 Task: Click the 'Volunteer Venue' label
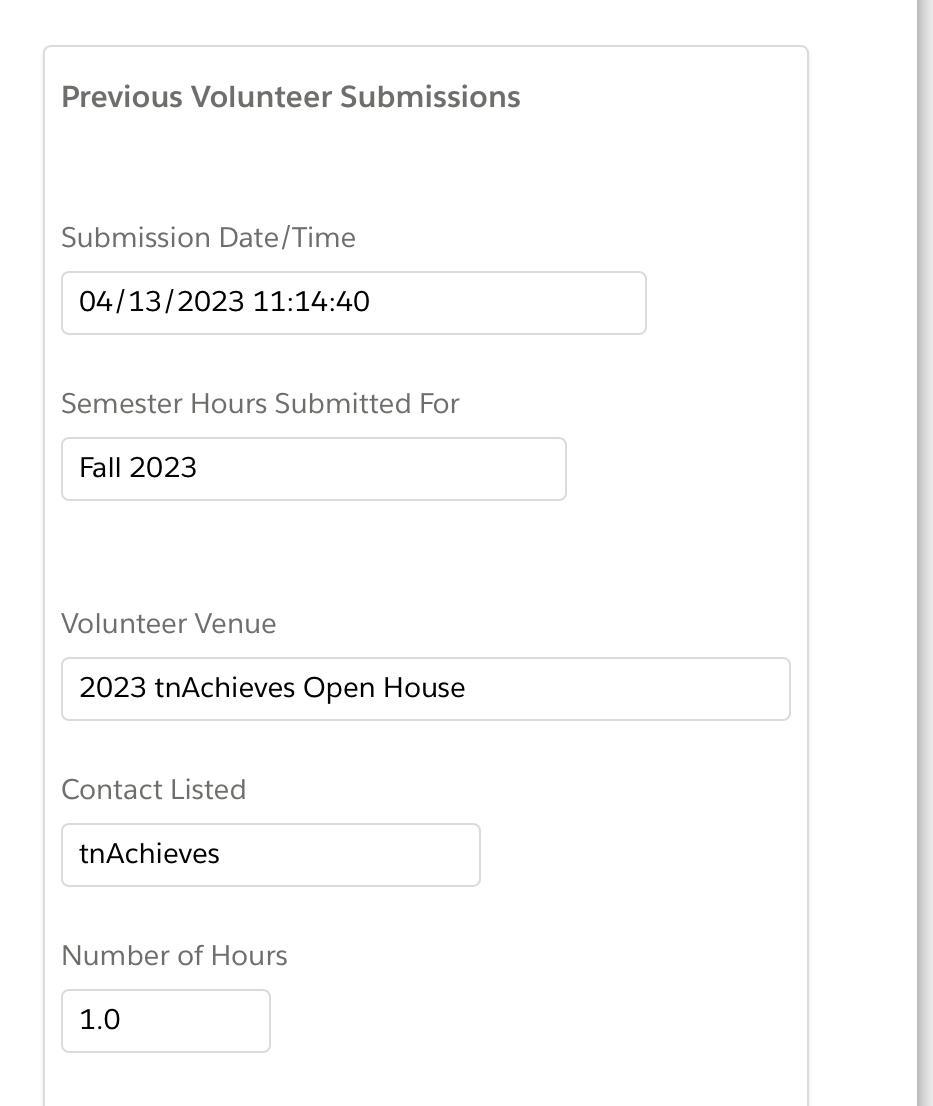168,624
